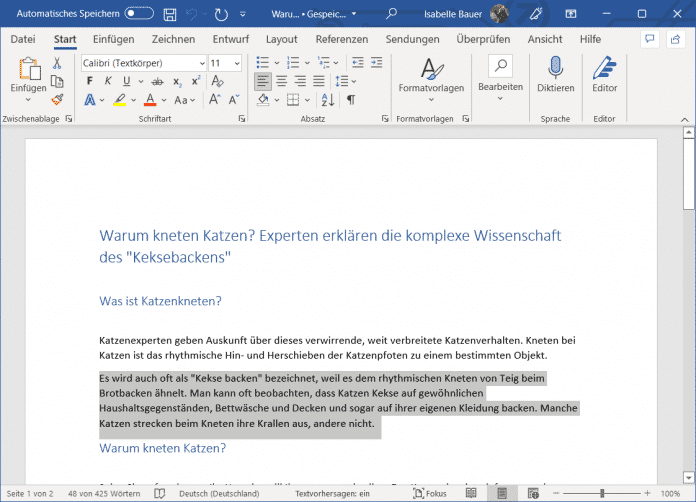Screen dimensions: 696x502
Task: Switch to Ansicht tab
Action: click(545, 39)
